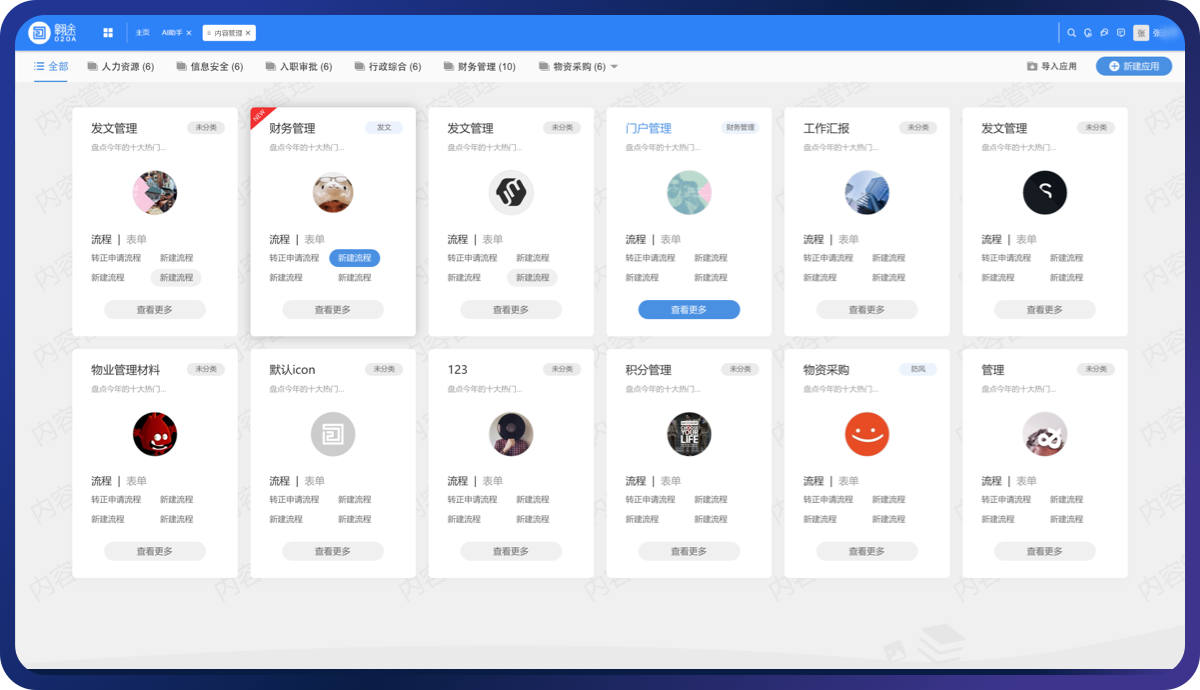The image size is (1200, 690).
Task: Click 查看更多 on the 默认icon card
Action: [x=333, y=551]
